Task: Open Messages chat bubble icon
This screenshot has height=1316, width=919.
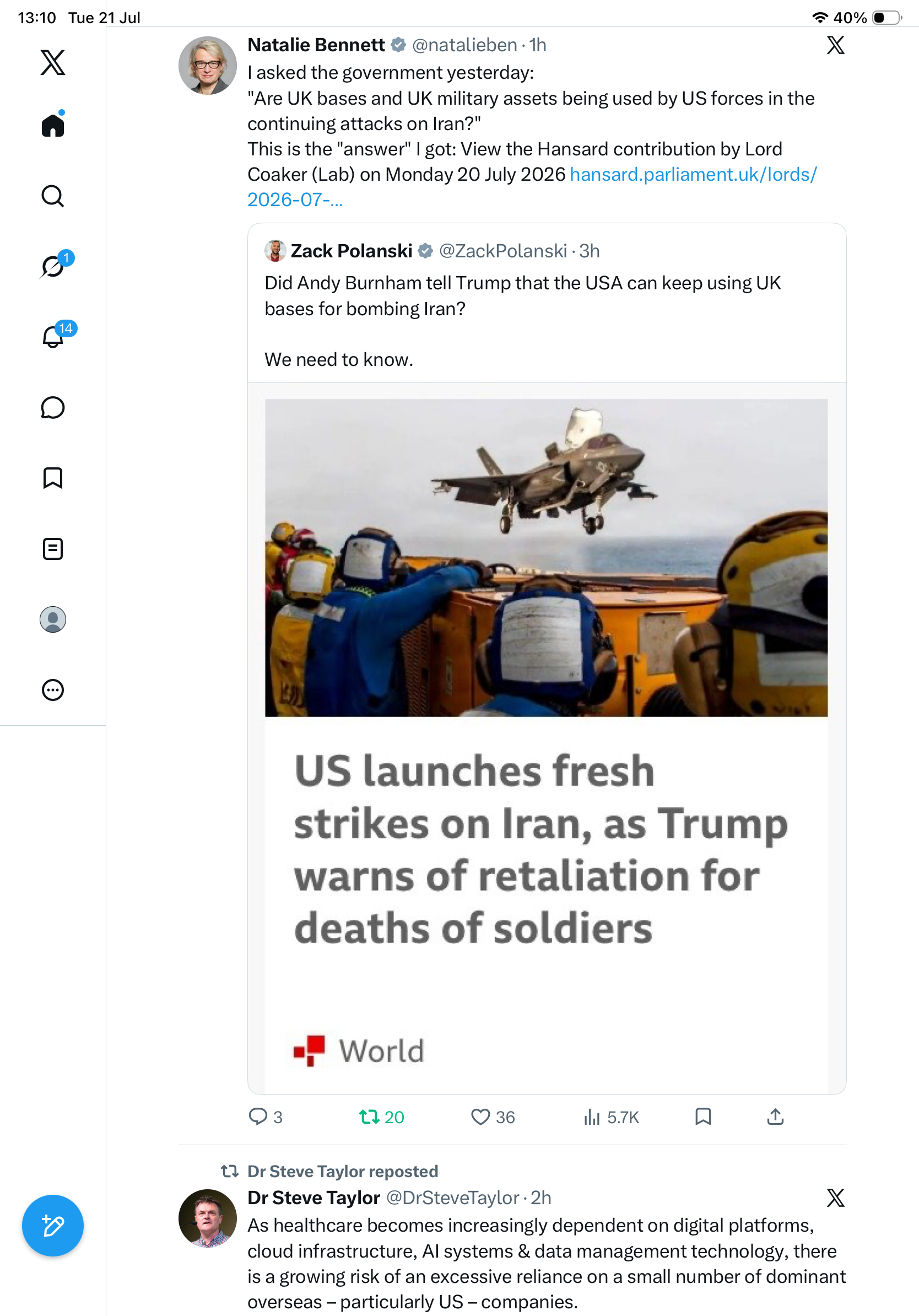Action: [x=53, y=407]
